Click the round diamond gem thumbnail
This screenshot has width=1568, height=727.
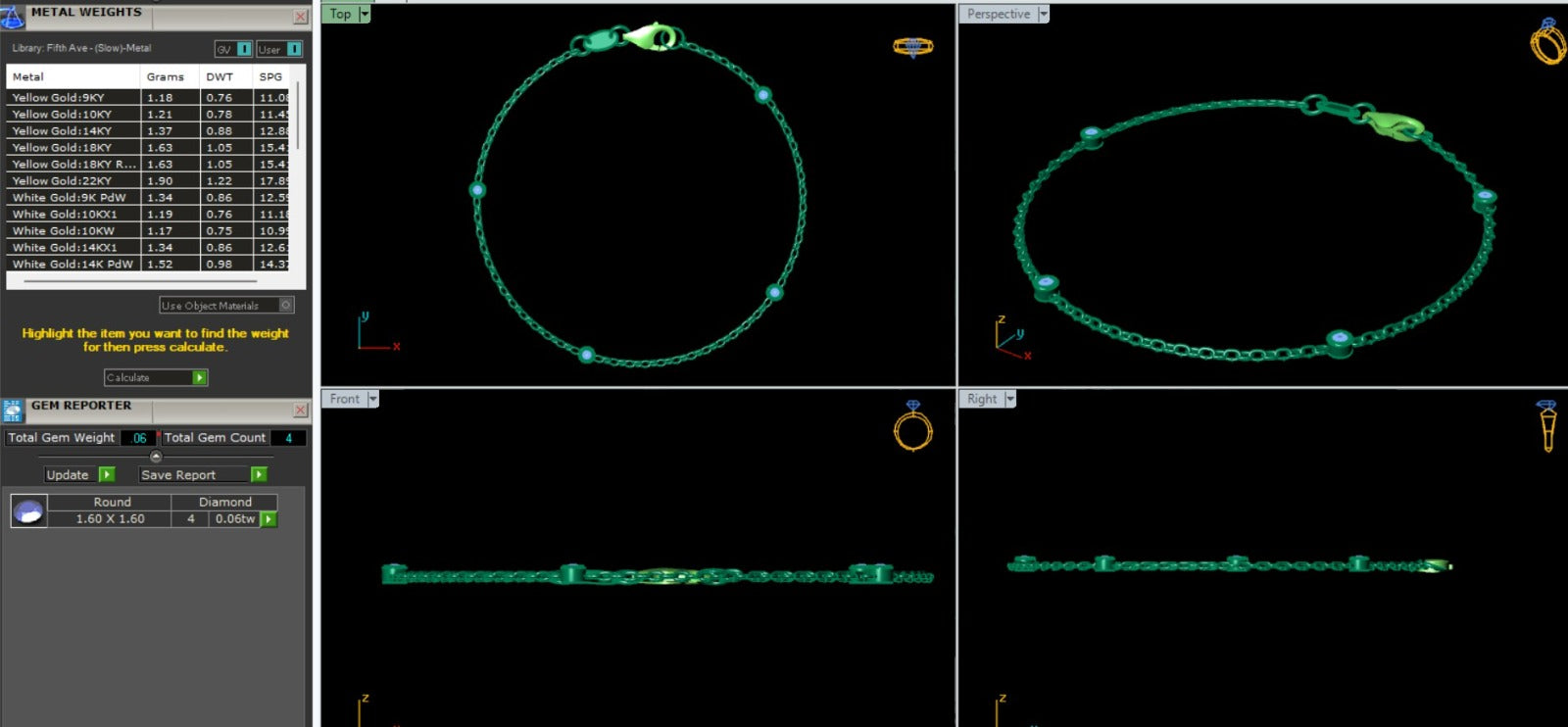28,510
